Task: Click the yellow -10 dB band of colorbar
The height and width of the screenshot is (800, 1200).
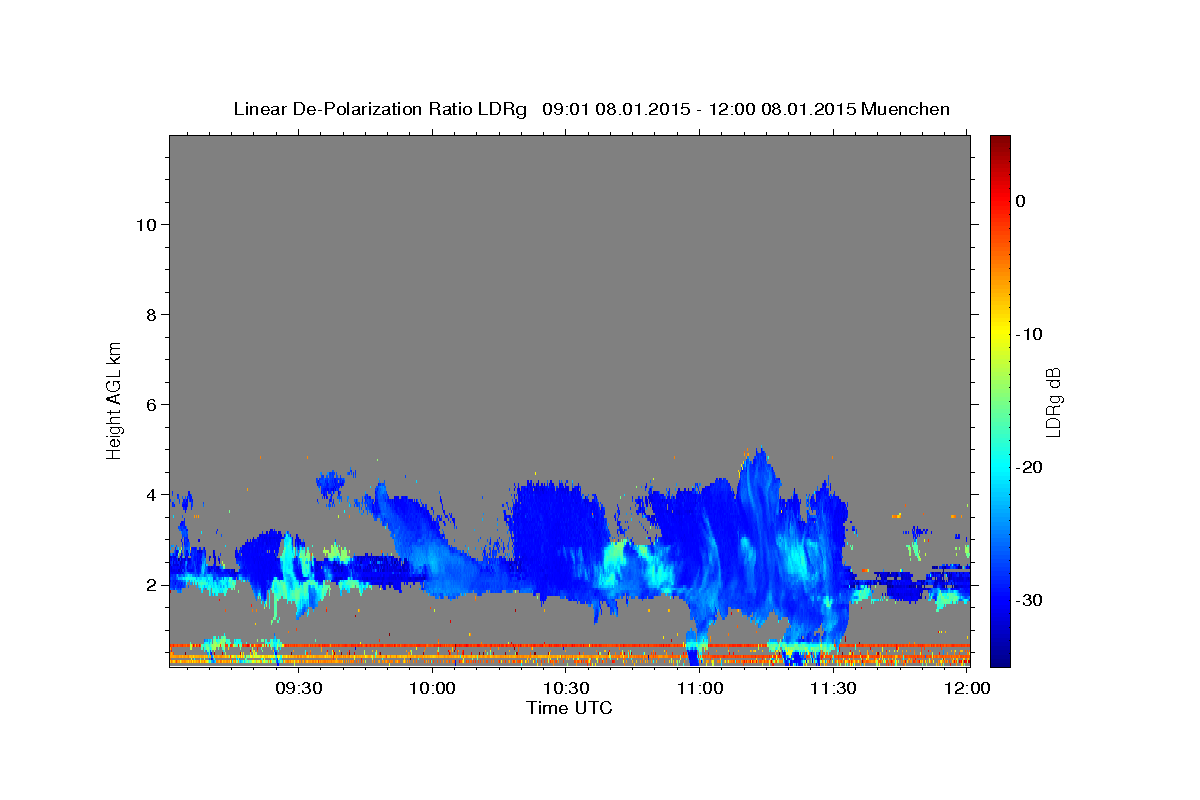Action: point(1000,334)
